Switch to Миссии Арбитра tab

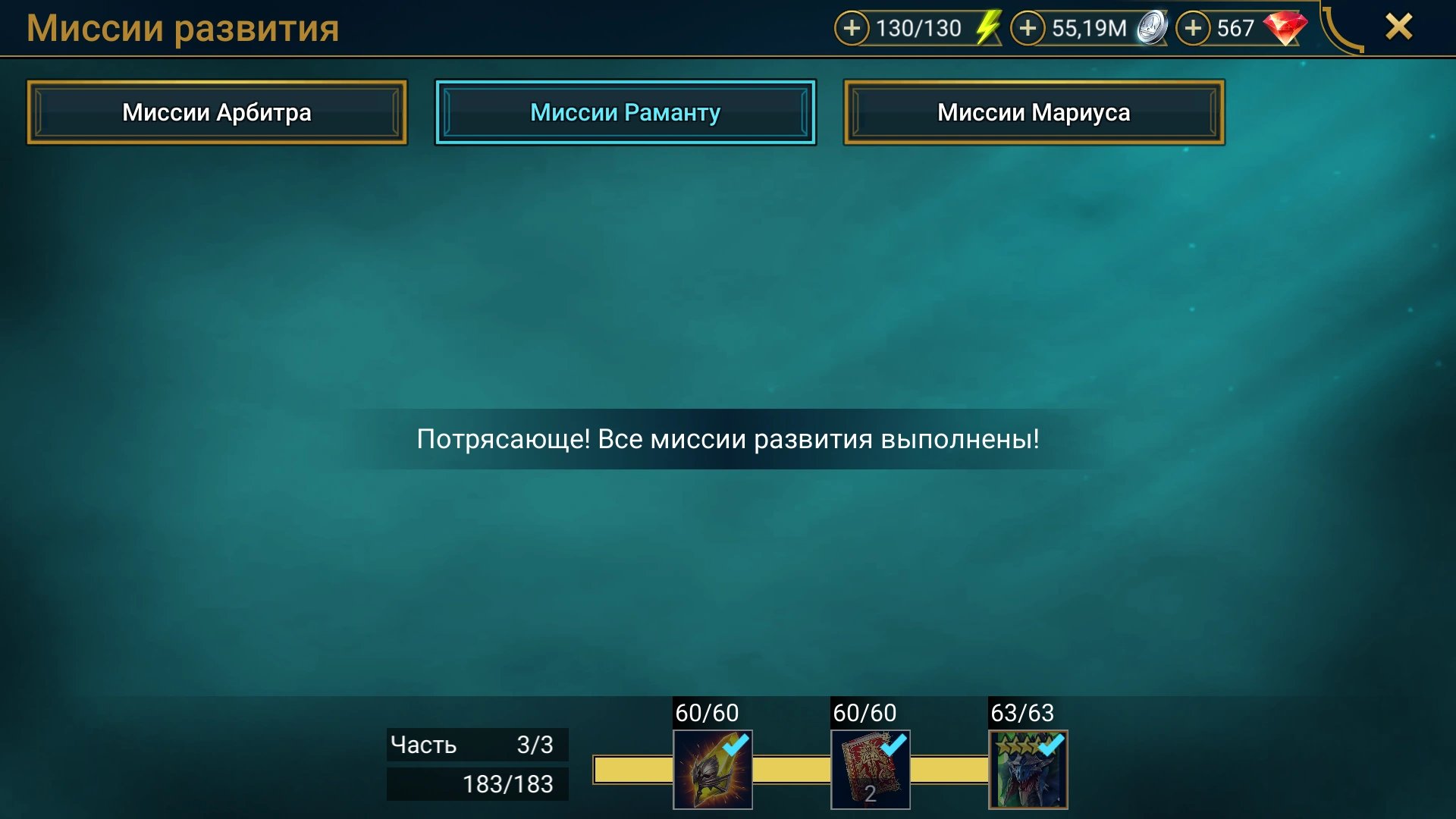click(x=217, y=112)
